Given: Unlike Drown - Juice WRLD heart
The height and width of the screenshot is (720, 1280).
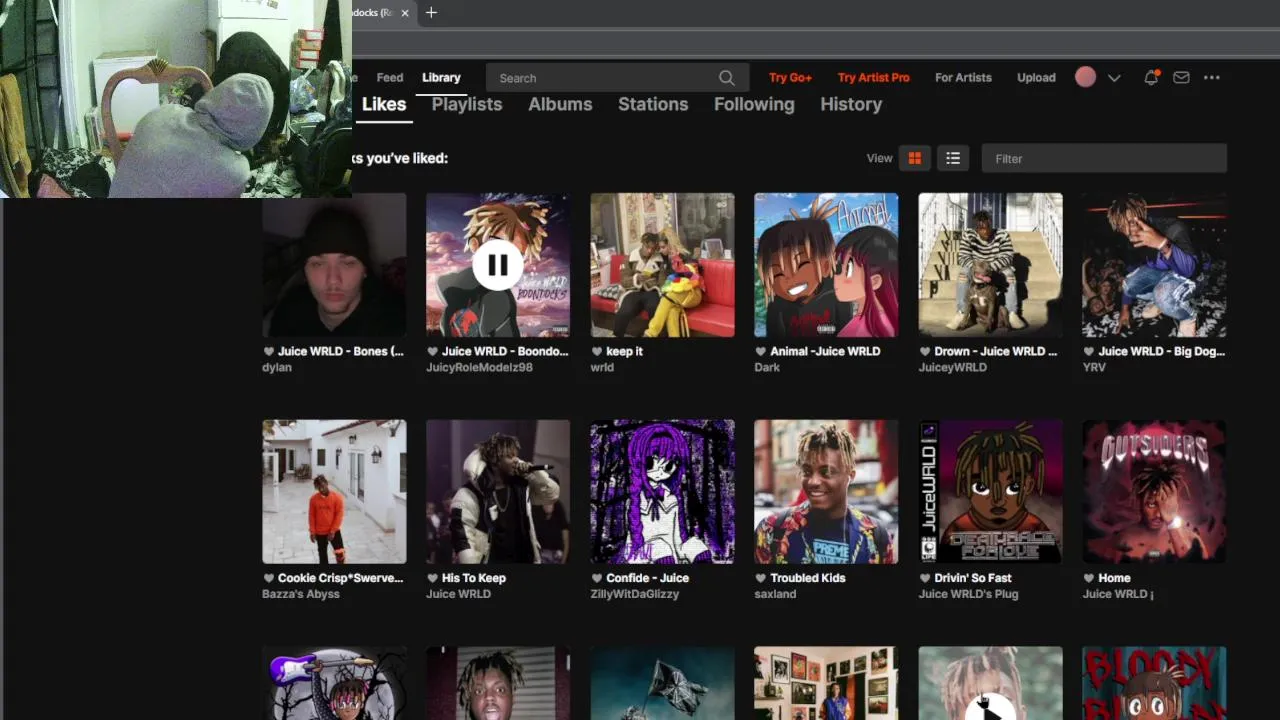Looking at the screenshot, I should click(x=924, y=351).
